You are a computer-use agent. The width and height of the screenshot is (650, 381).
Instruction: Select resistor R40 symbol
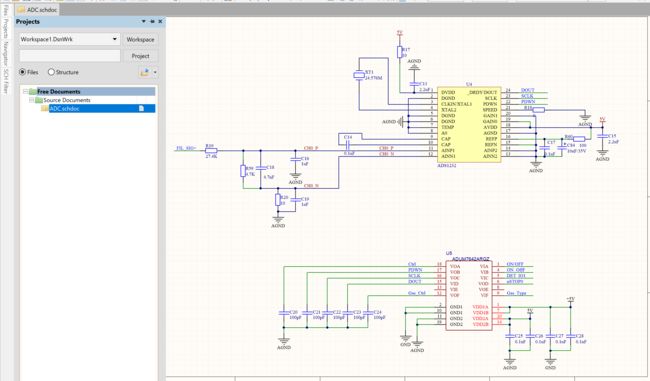[579, 139]
